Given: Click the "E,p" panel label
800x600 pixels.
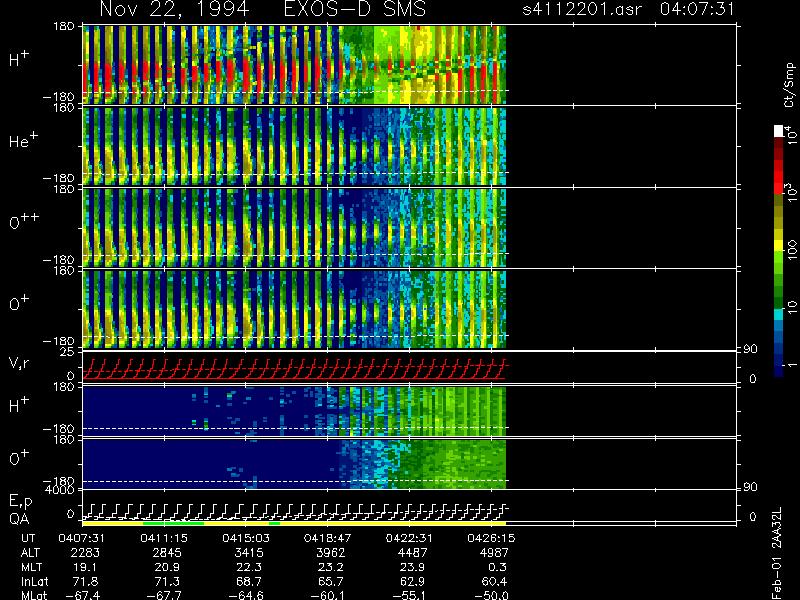Looking at the screenshot, I should pos(20,502).
